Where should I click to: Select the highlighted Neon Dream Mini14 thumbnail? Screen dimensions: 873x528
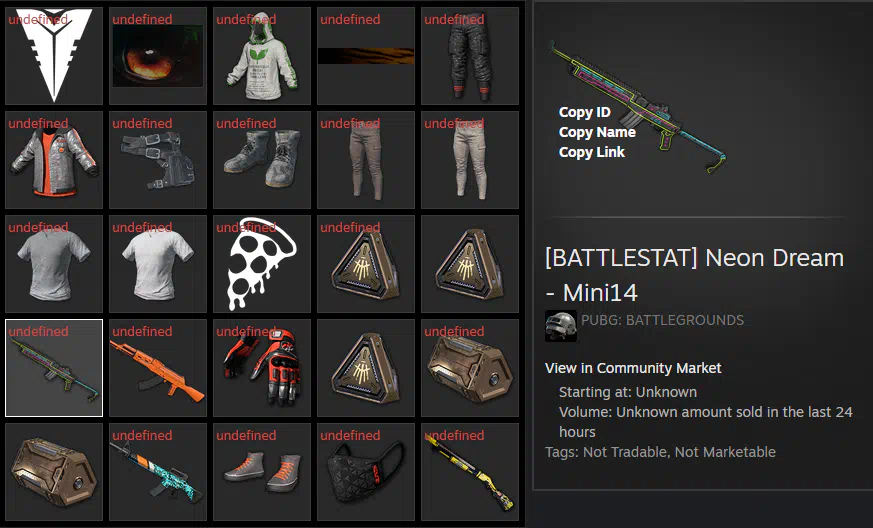coord(54,368)
